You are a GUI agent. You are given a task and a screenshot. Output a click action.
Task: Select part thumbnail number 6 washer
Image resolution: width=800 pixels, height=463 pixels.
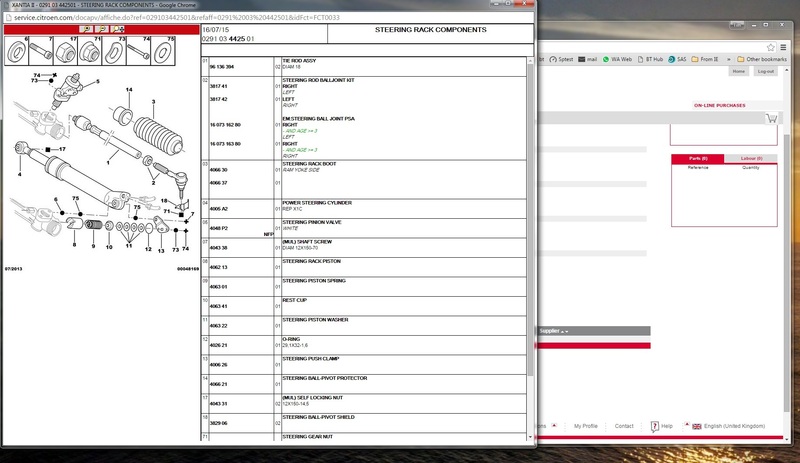tap(16, 51)
